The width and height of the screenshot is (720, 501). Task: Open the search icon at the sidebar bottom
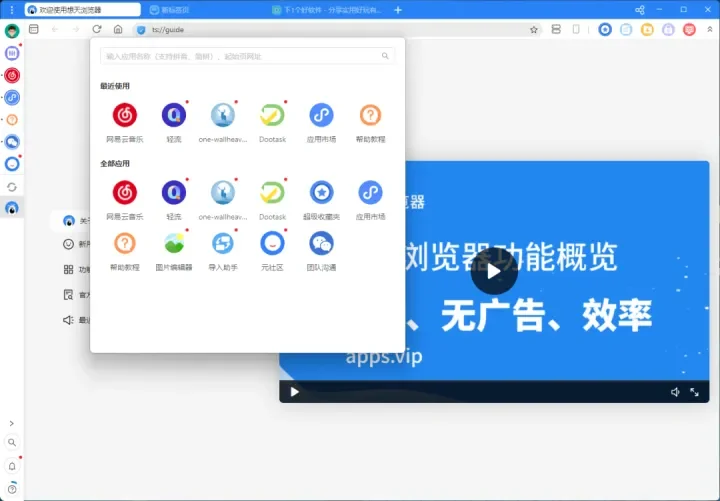(x=12, y=443)
